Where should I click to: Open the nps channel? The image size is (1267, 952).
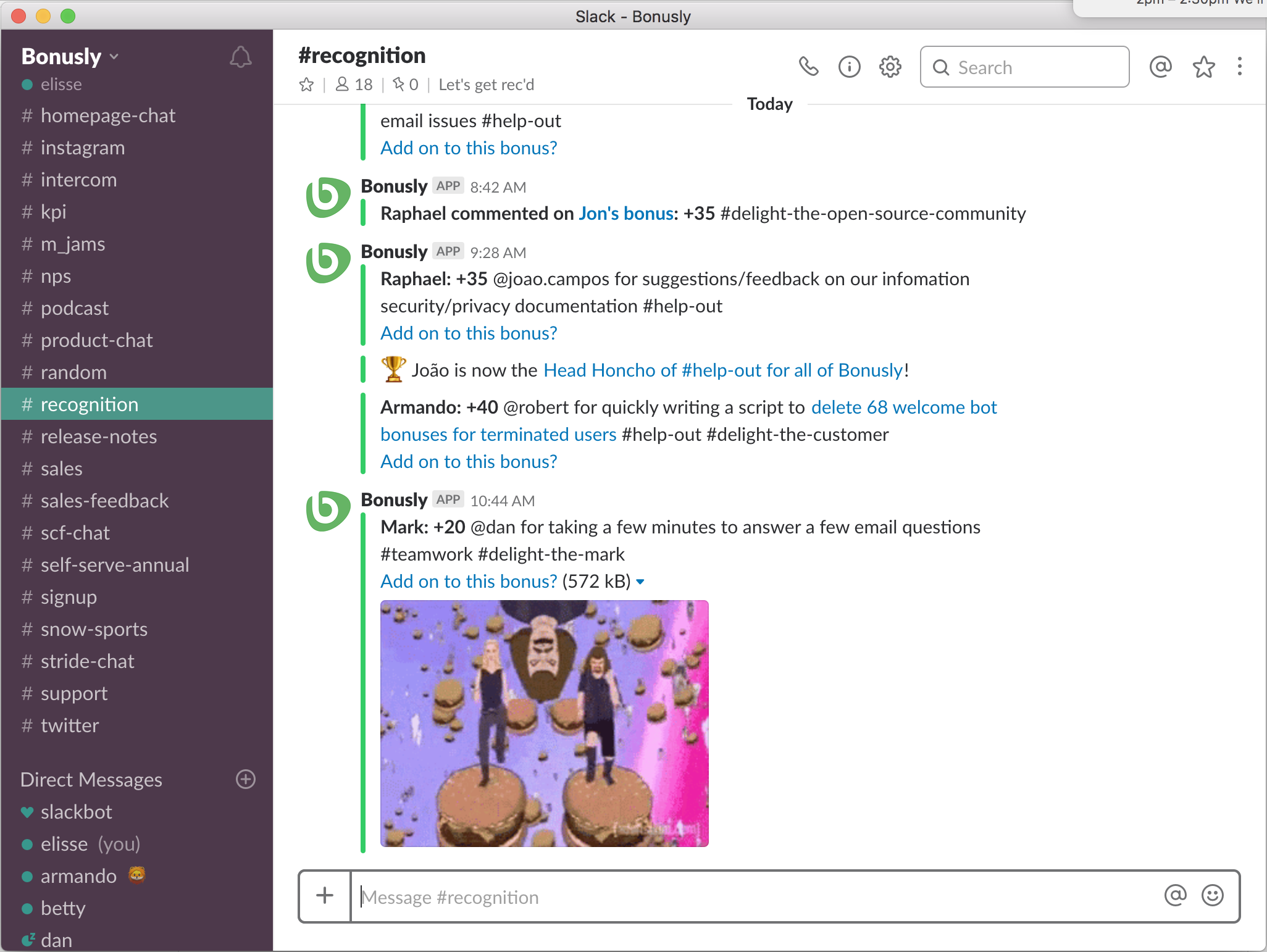tap(137, 276)
